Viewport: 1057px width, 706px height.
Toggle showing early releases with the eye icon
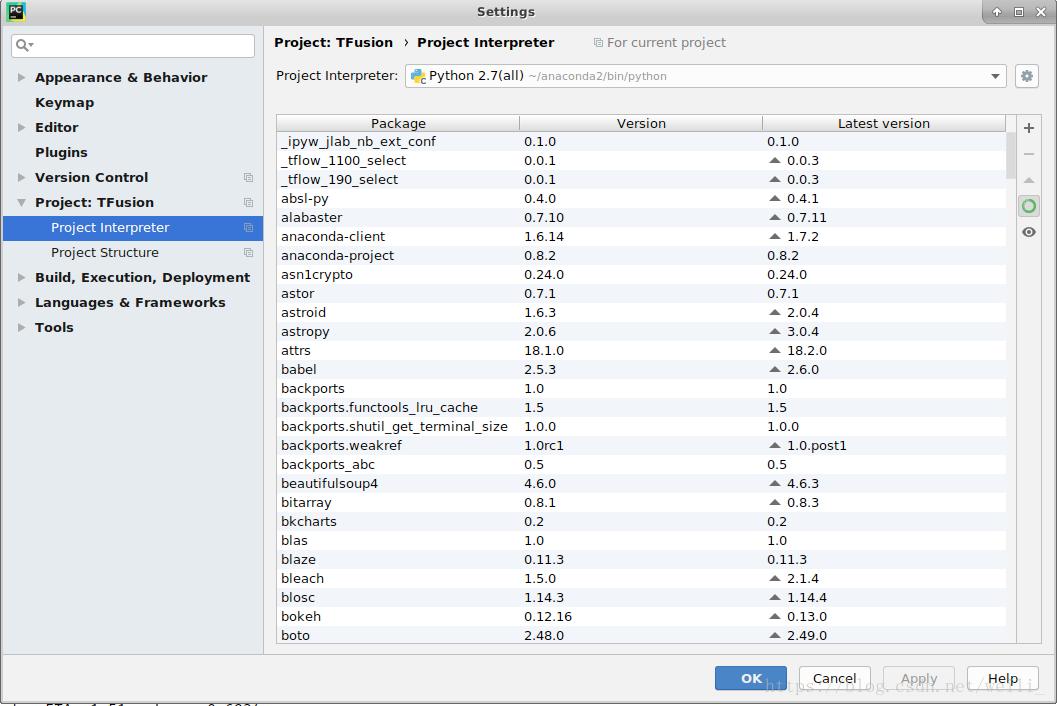(1029, 232)
